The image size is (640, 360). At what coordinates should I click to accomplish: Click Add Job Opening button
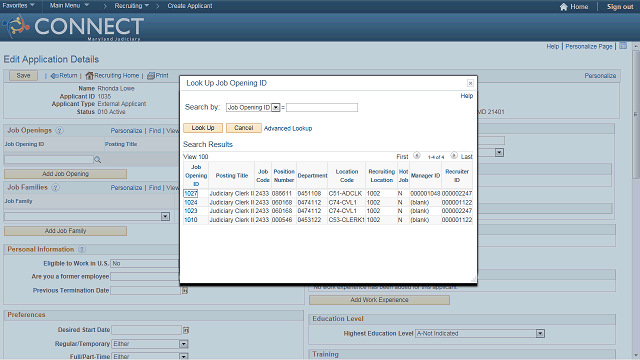(65, 174)
